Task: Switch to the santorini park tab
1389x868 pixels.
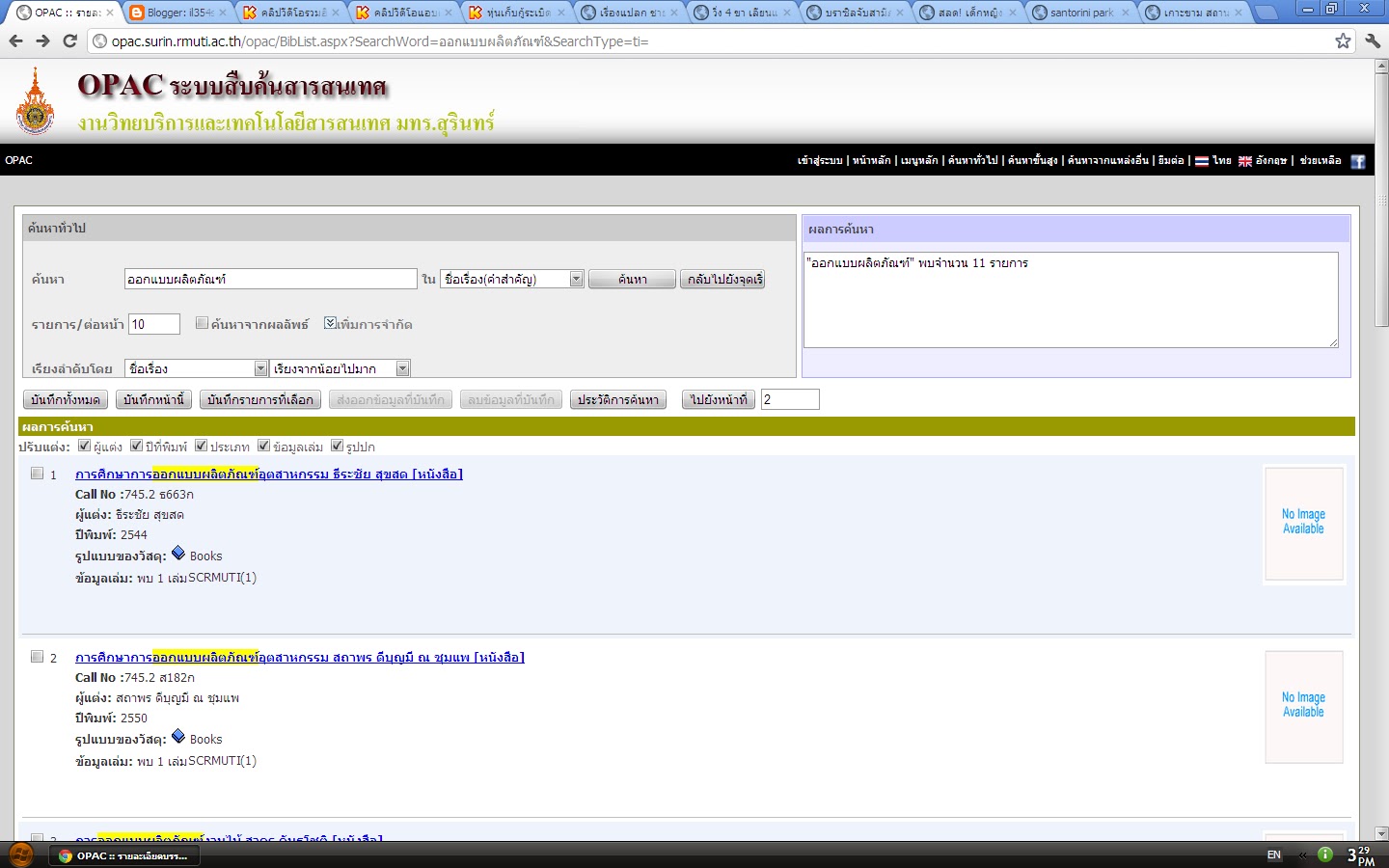Action: (x=1080, y=13)
